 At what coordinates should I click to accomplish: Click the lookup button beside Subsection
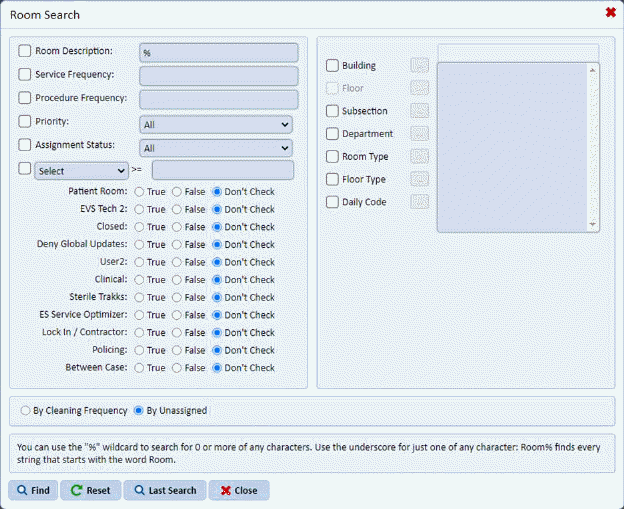pos(420,111)
